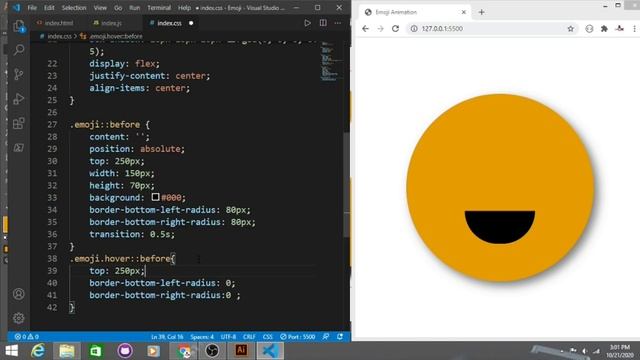The height and width of the screenshot is (360, 640).
Task: Open the Manage gear in VS Code
Action: (19, 318)
